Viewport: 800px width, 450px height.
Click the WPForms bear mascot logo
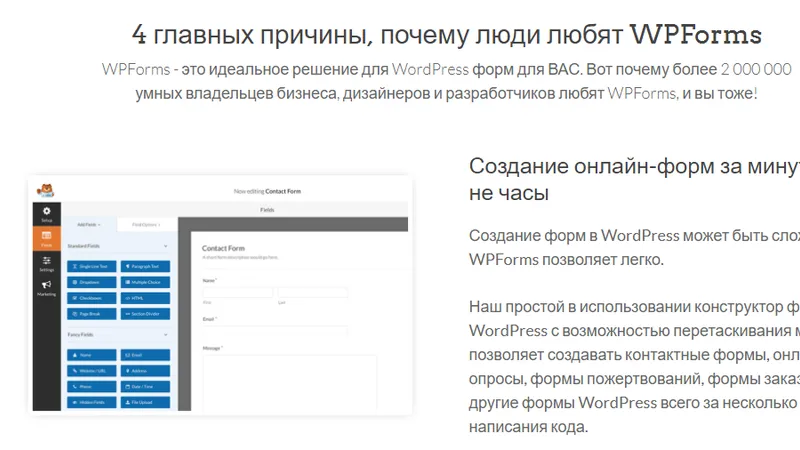(x=45, y=191)
